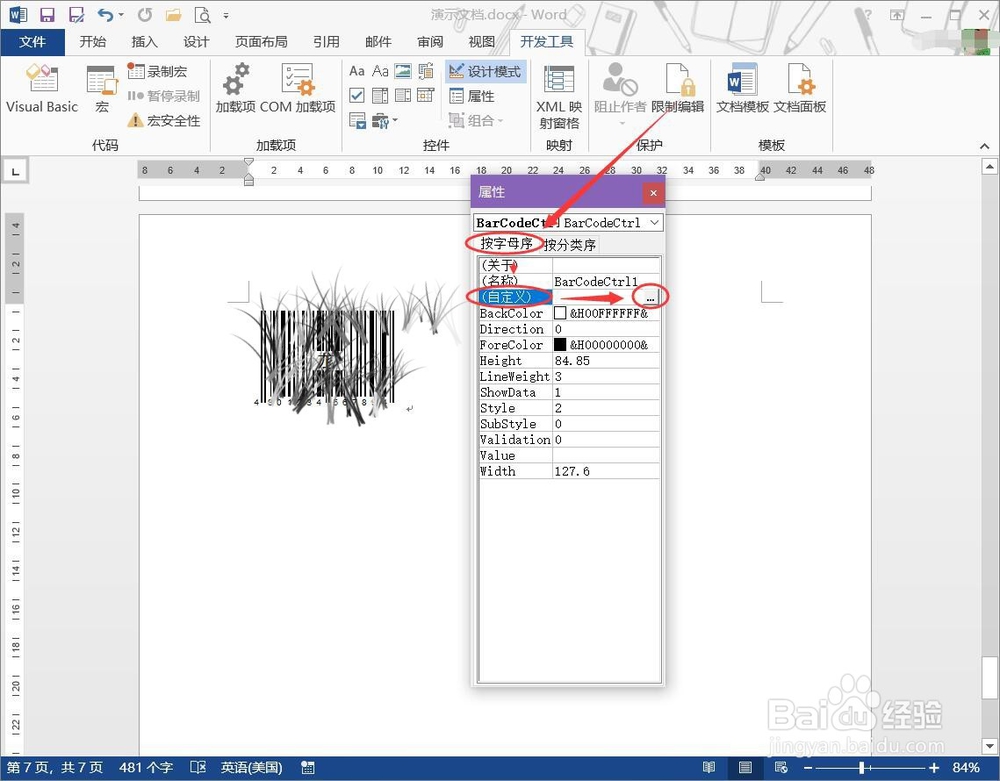Insert Drop-Down List content control
Viewport: 1000px width, 781px height.
click(x=403, y=96)
